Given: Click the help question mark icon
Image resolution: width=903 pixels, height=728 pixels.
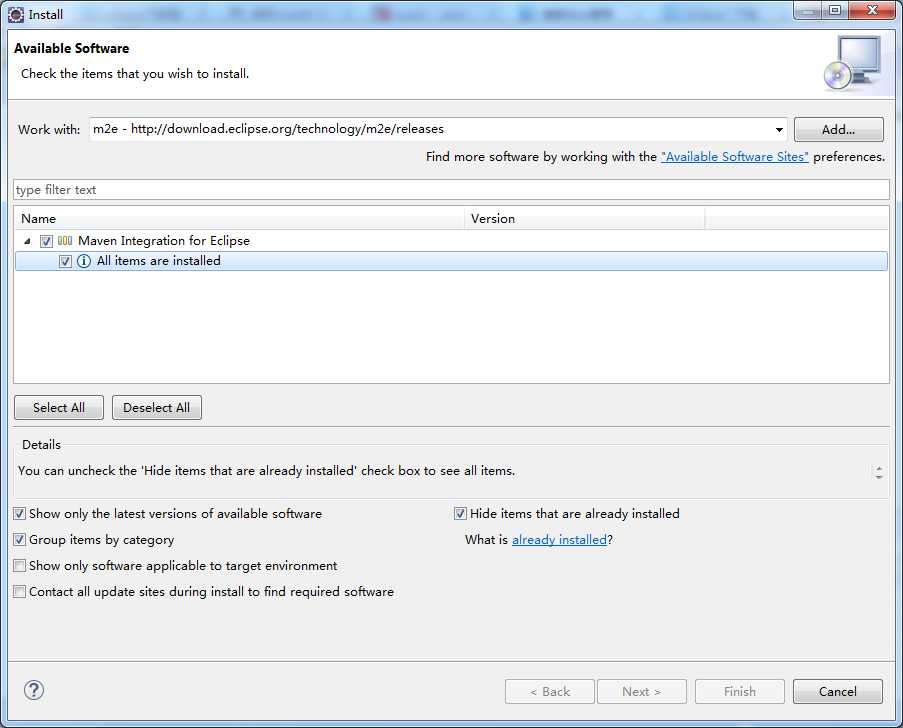Looking at the screenshot, I should (34, 690).
